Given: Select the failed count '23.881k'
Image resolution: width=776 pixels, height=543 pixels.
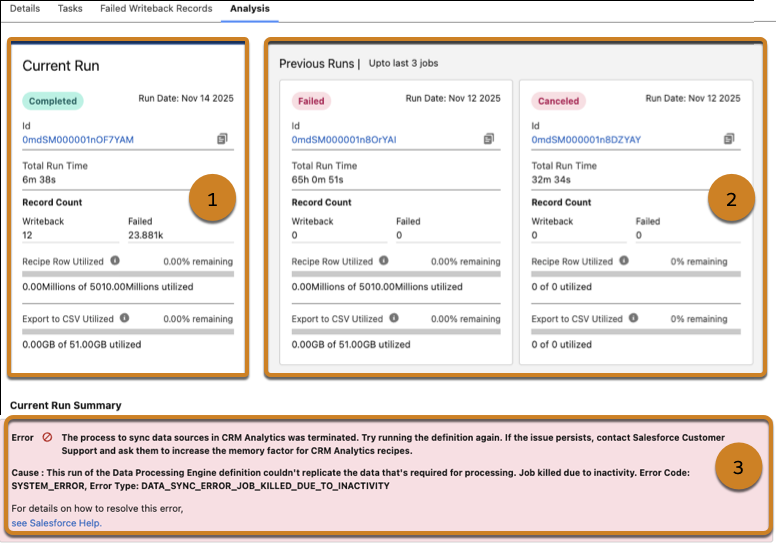Looking at the screenshot, I should (x=146, y=235).
